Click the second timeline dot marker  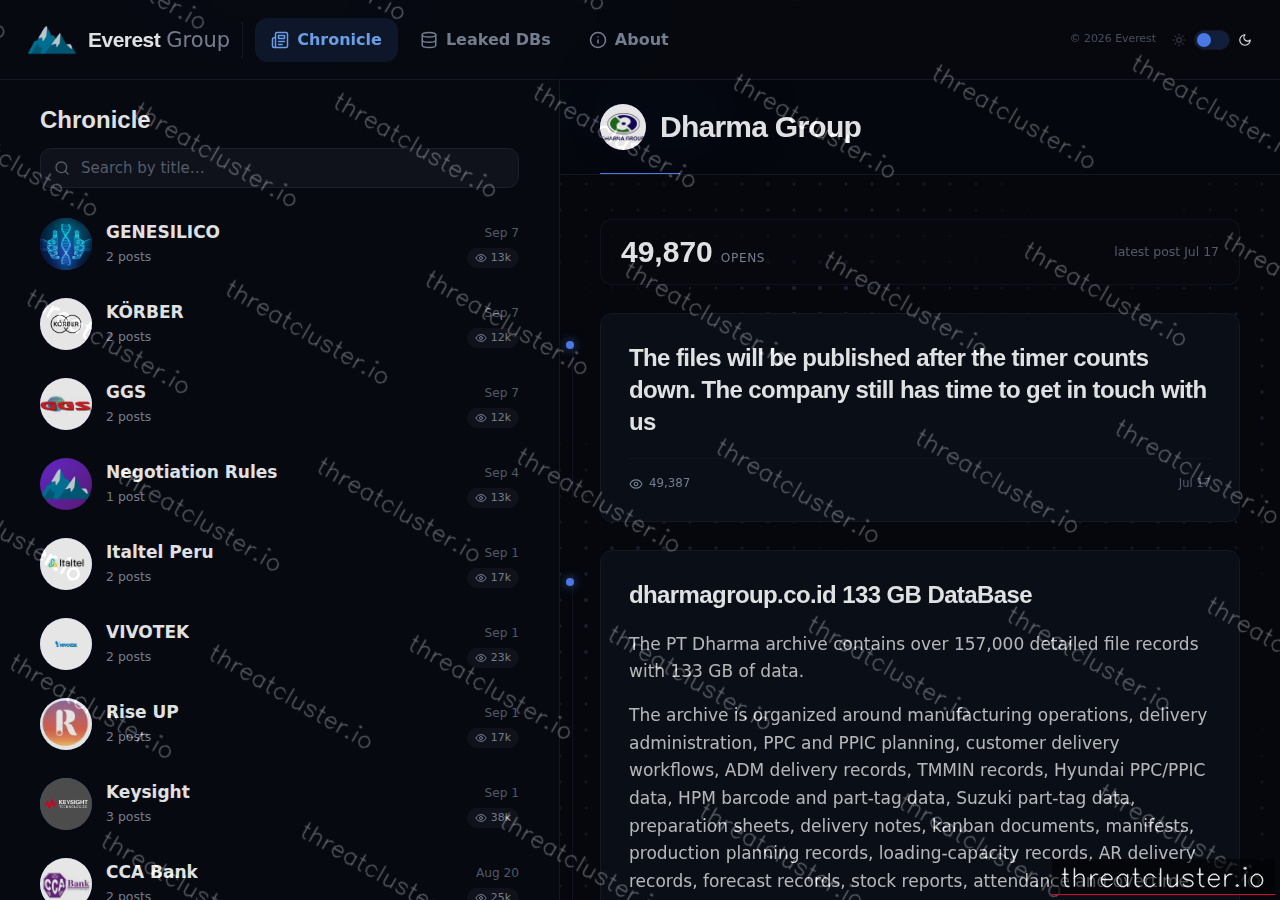[x=570, y=582]
